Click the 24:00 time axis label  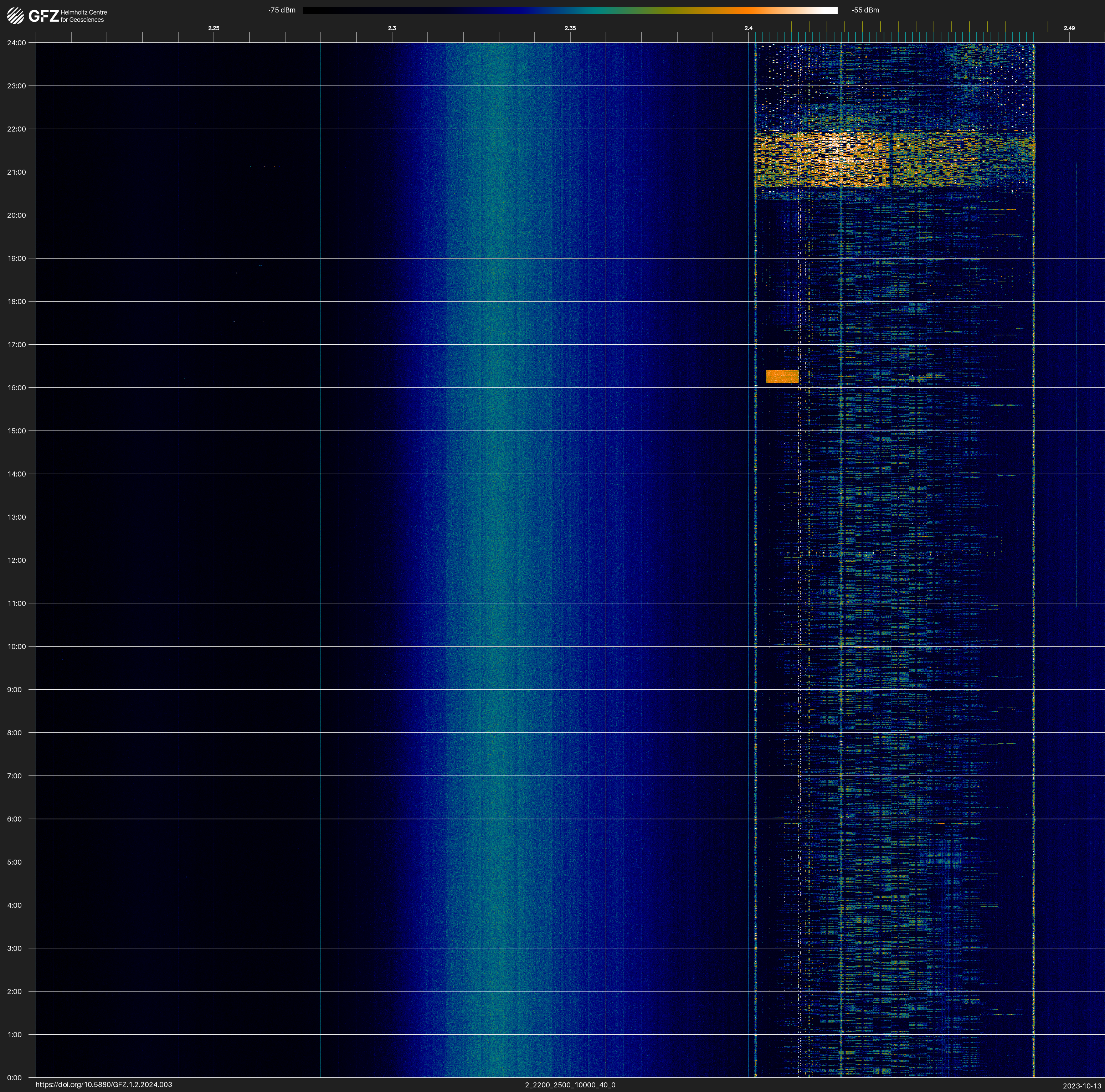pos(17,43)
